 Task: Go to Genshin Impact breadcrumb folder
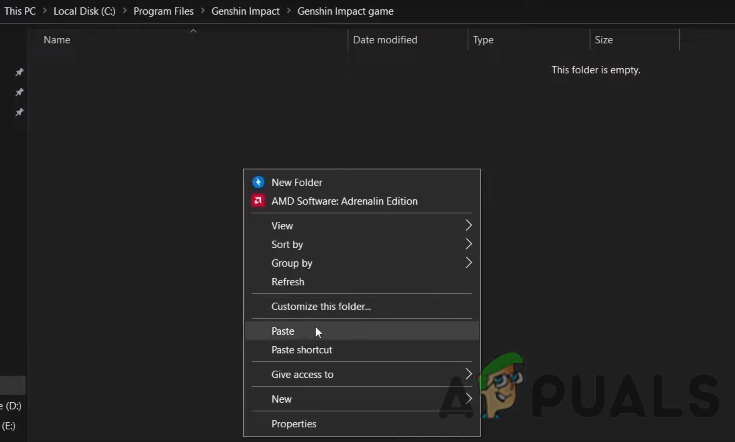coord(246,11)
